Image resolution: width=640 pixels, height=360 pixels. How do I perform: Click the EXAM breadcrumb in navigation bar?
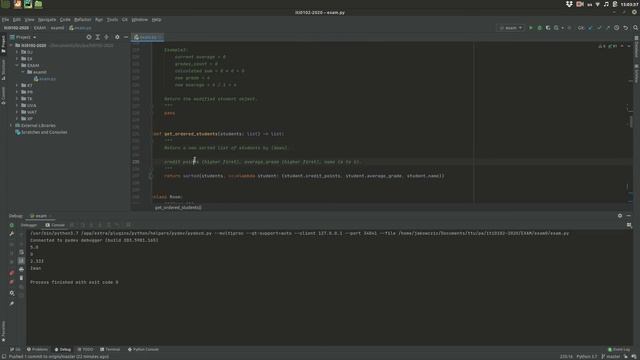pyautogui.click(x=40, y=28)
